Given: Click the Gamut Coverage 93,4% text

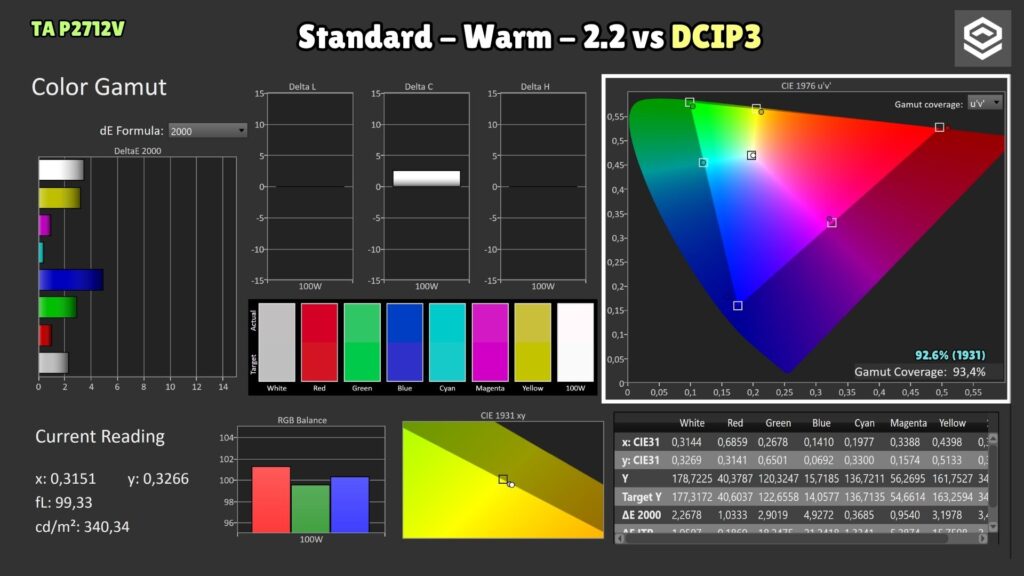Looking at the screenshot, I should point(920,372).
